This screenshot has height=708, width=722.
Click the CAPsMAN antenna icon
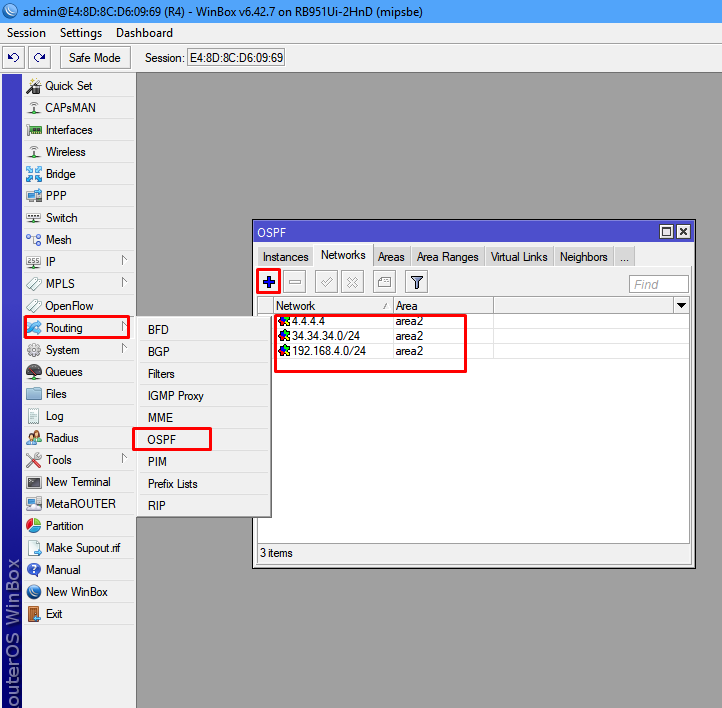click(x=34, y=108)
